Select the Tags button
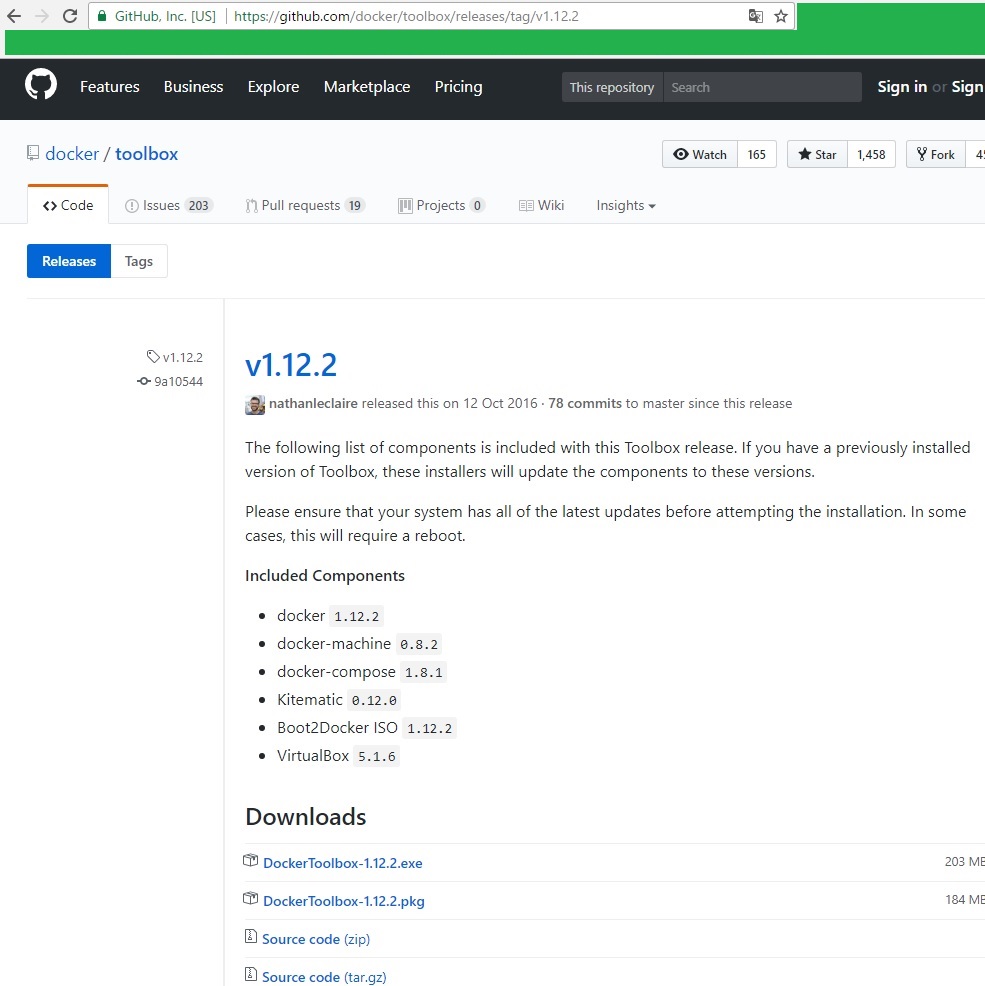The image size is (985, 986). pos(139,261)
